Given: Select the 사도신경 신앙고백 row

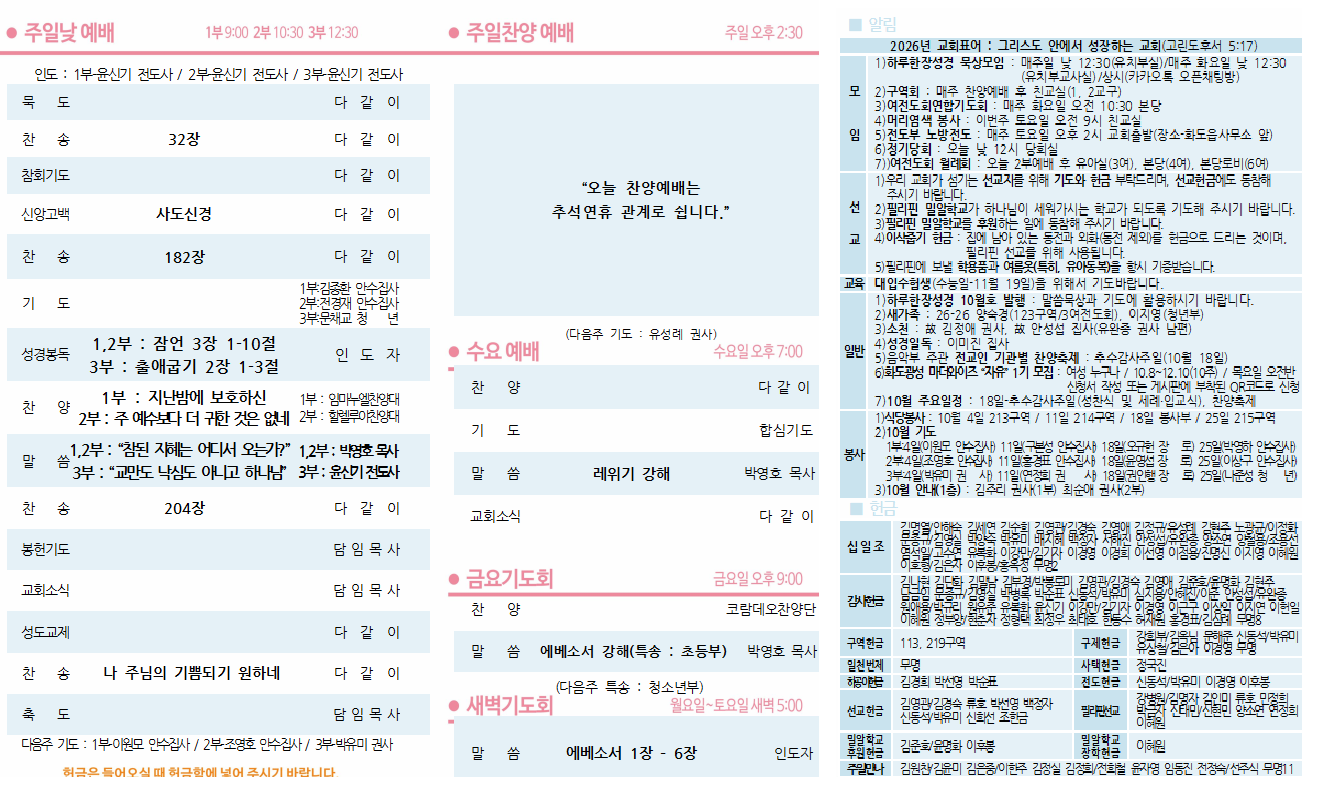Looking at the screenshot, I should pos(219,213).
